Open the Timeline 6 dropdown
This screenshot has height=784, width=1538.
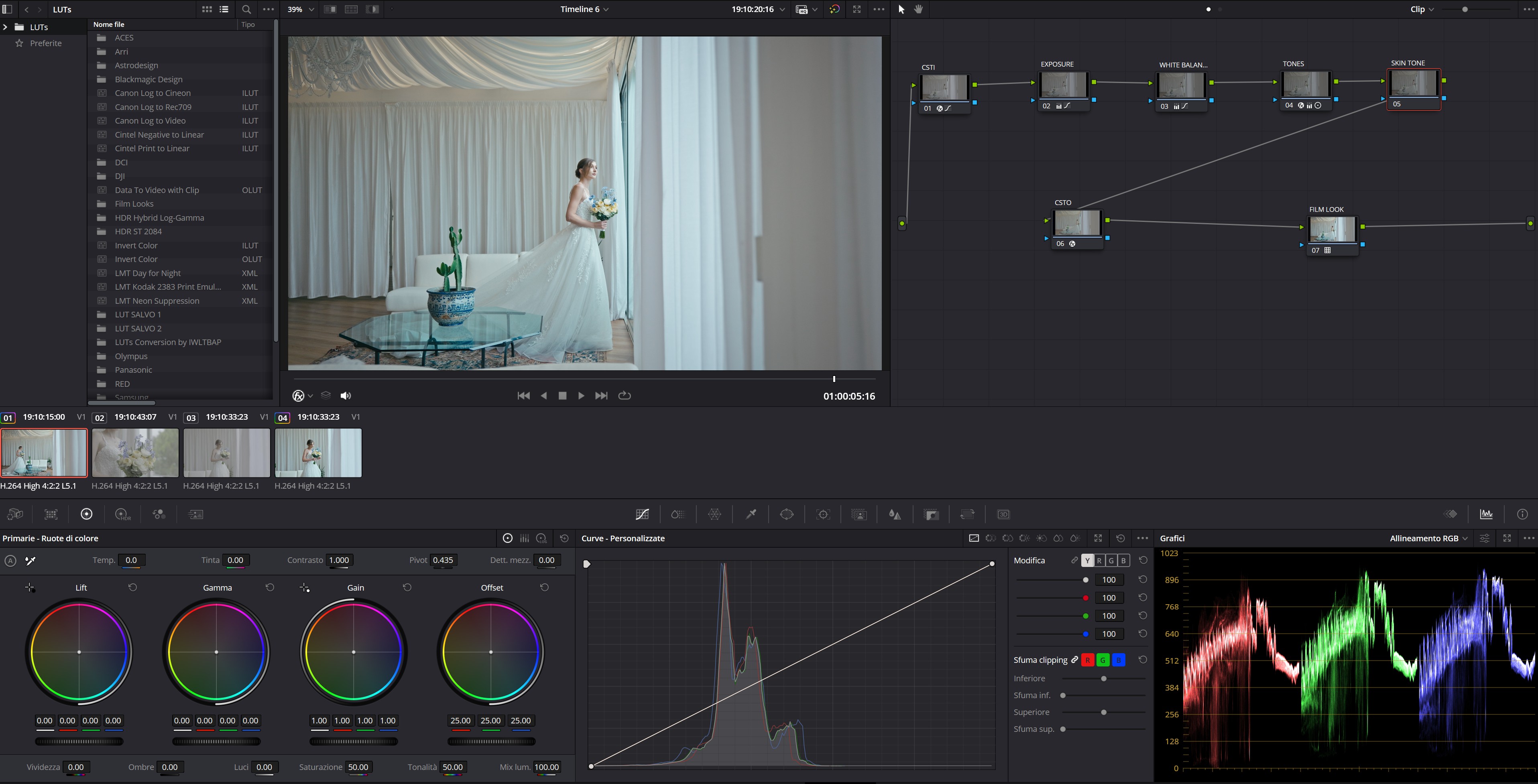click(x=584, y=10)
